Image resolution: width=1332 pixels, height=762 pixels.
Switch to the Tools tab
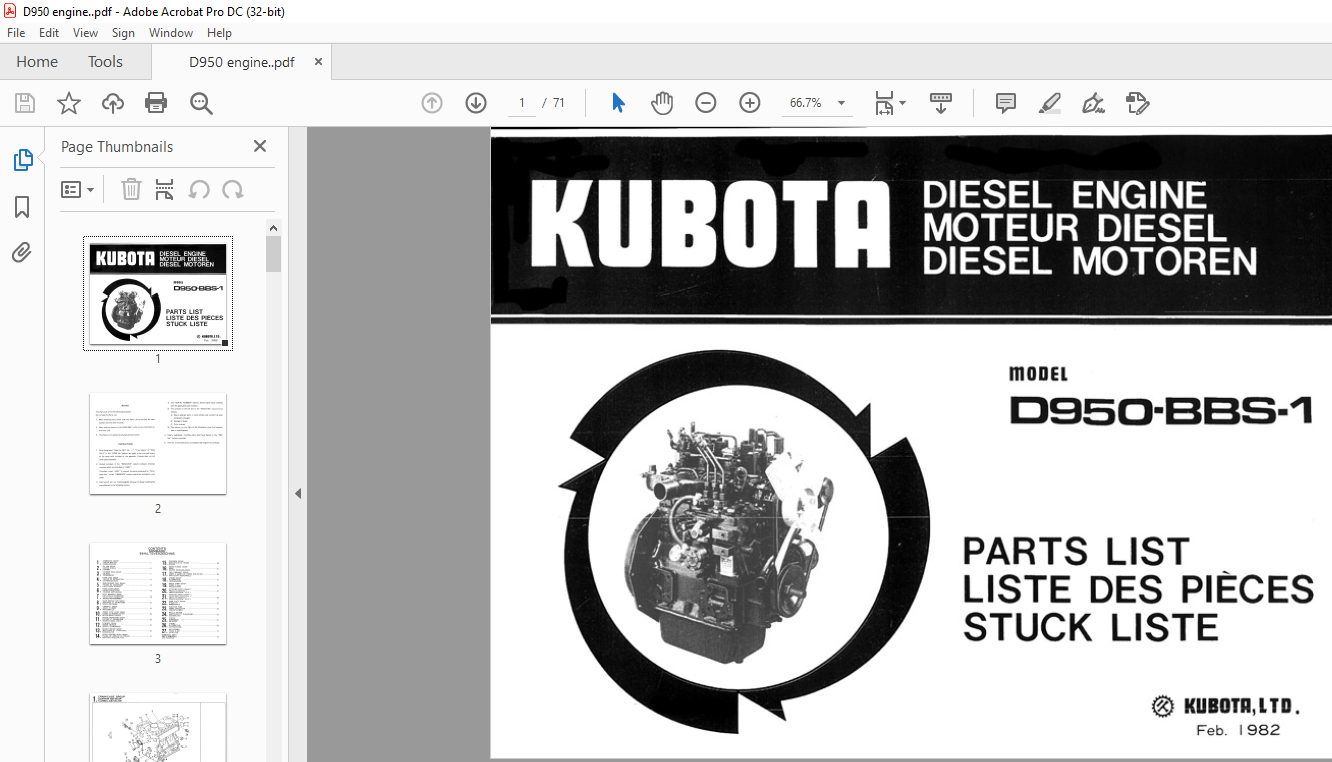[x=105, y=61]
